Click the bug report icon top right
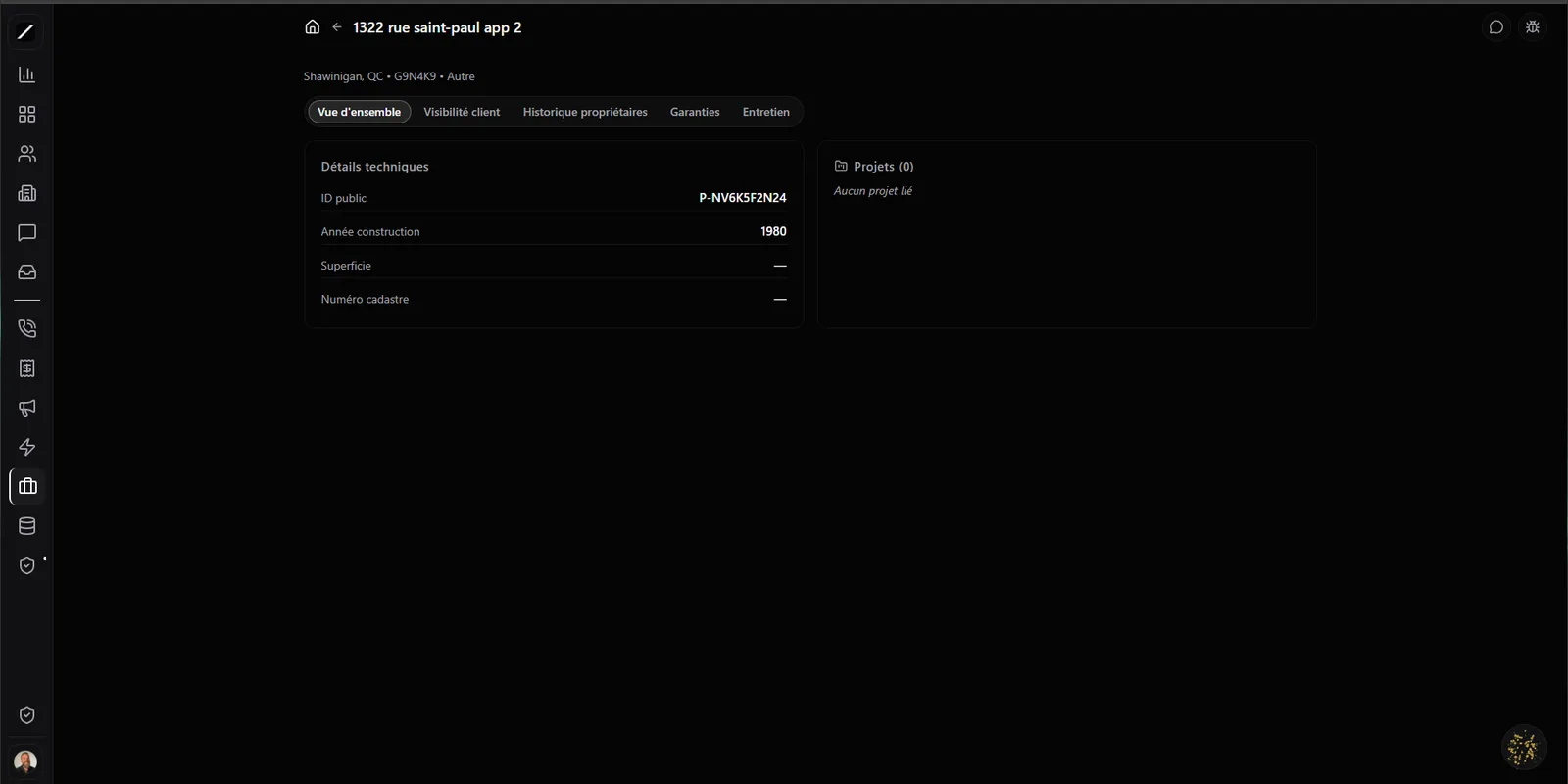The width and height of the screenshot is (1568, 784). click(x=1533, y=27)
